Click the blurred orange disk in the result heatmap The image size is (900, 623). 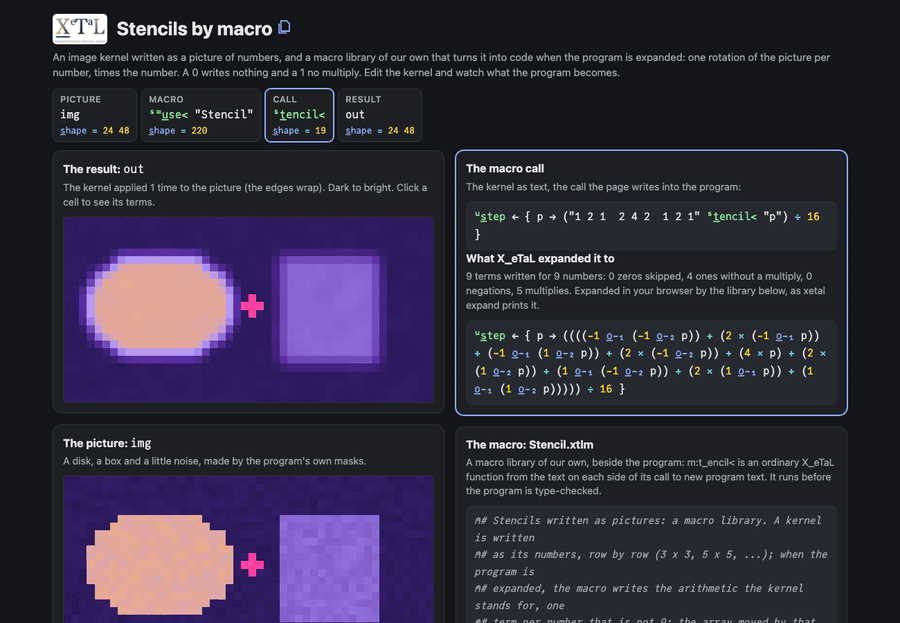point(160,305)
